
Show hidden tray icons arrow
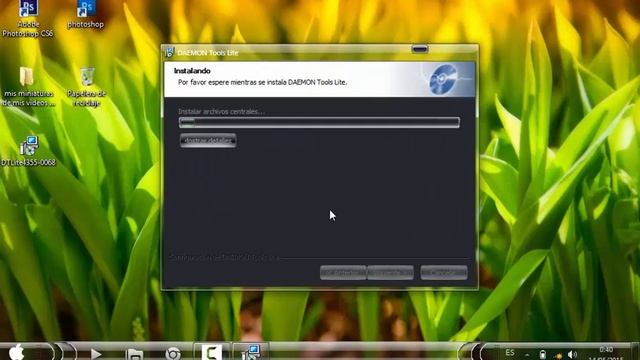tap(527, 355)
